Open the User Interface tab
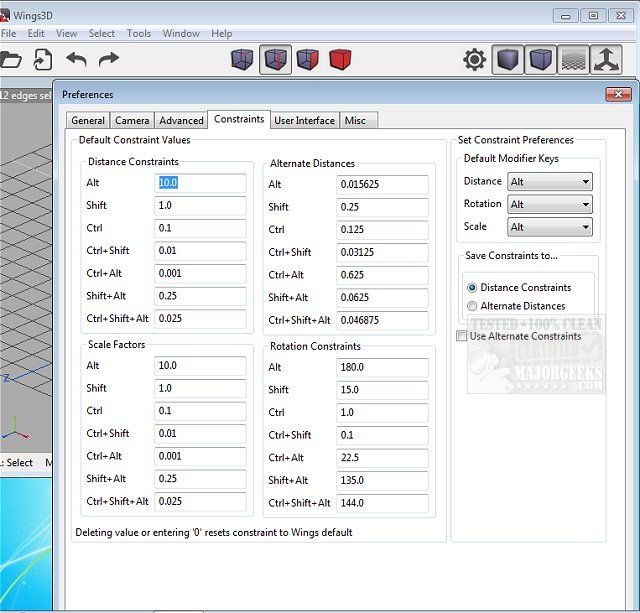640x613 pixels. pyautogui.click(x=304, y=121)
